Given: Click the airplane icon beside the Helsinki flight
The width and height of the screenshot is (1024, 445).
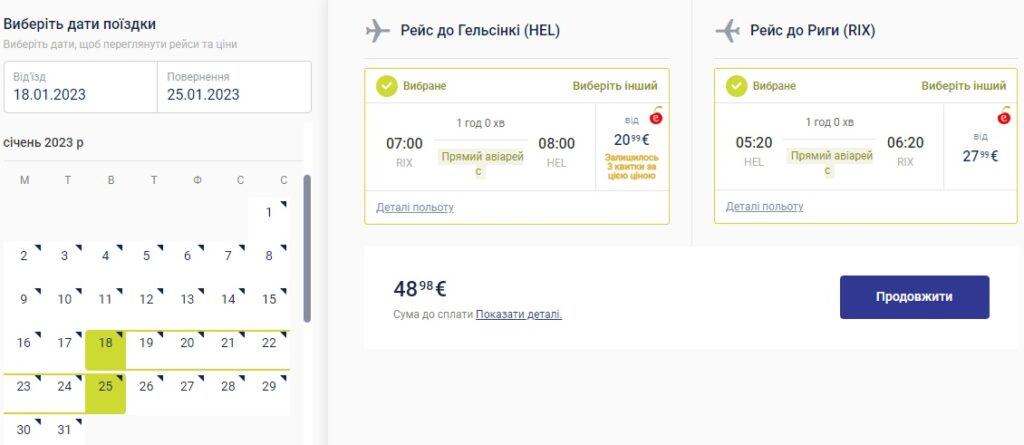Looking at the screenshot, I should coord(378,31).
